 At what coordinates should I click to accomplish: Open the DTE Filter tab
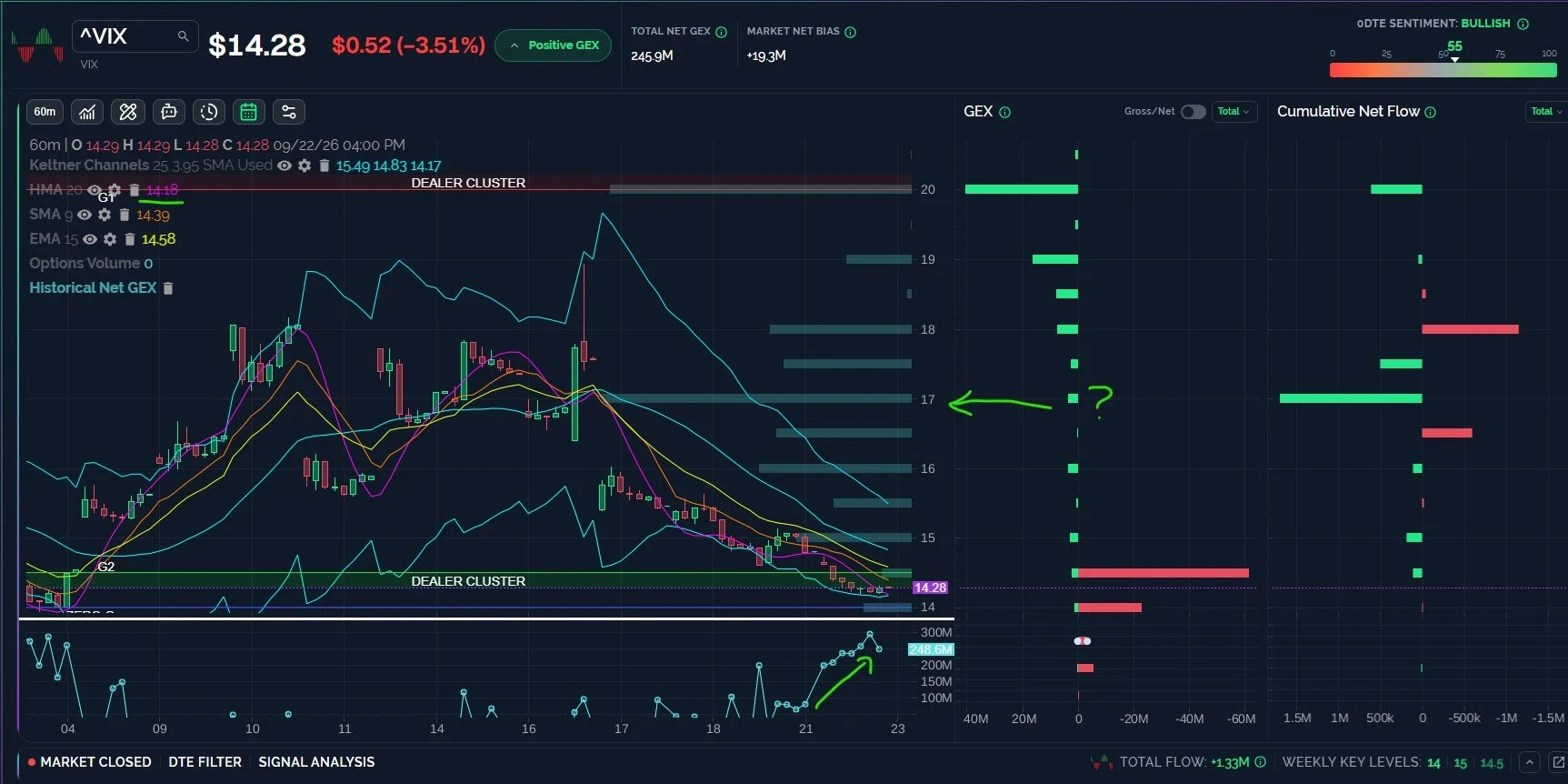[x=205, y=762]
